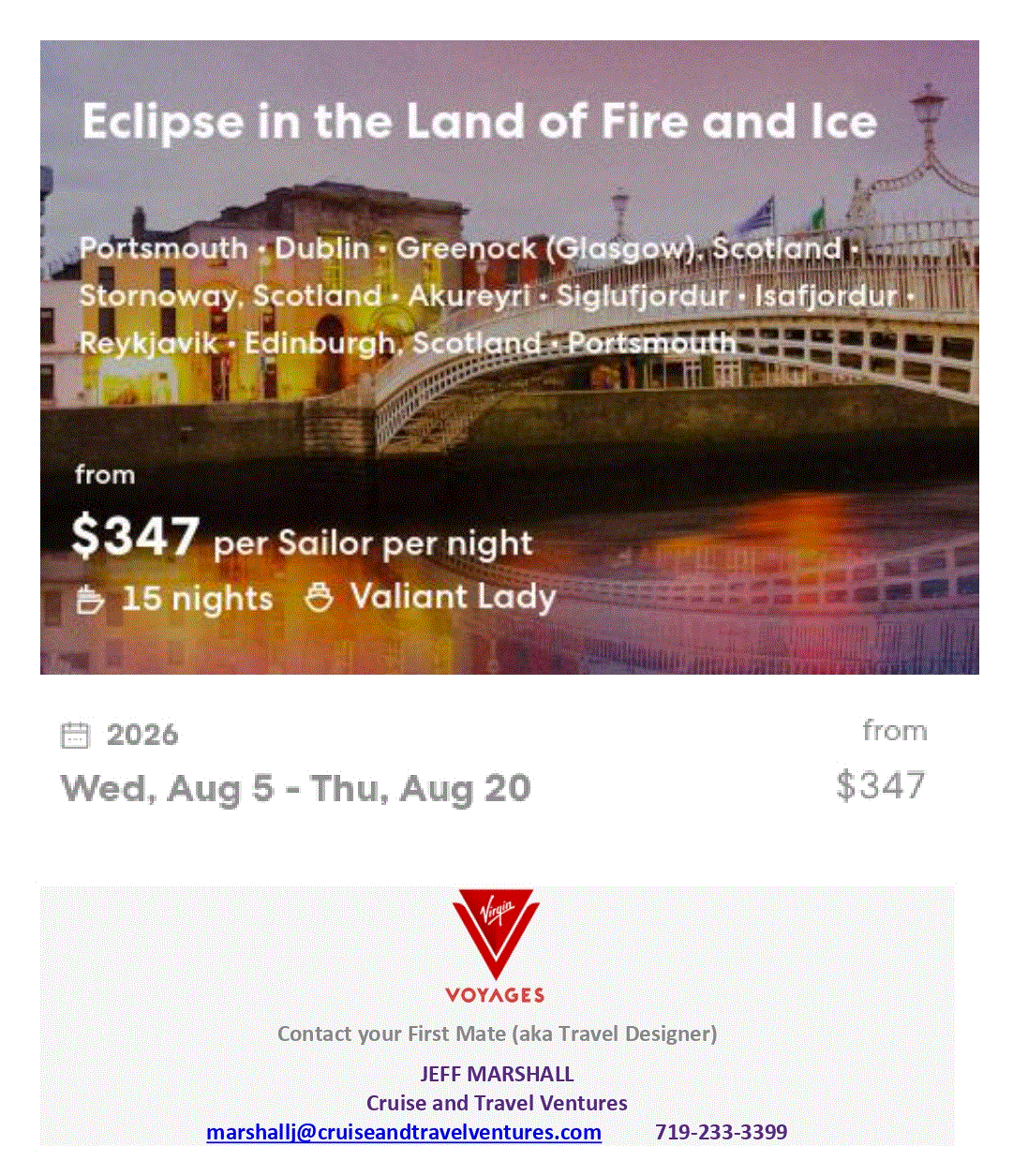Click the nights icon before 15 nights
Image resolution: width=1013 pixels, height=1176 pixels.
[x=89, y=599]
